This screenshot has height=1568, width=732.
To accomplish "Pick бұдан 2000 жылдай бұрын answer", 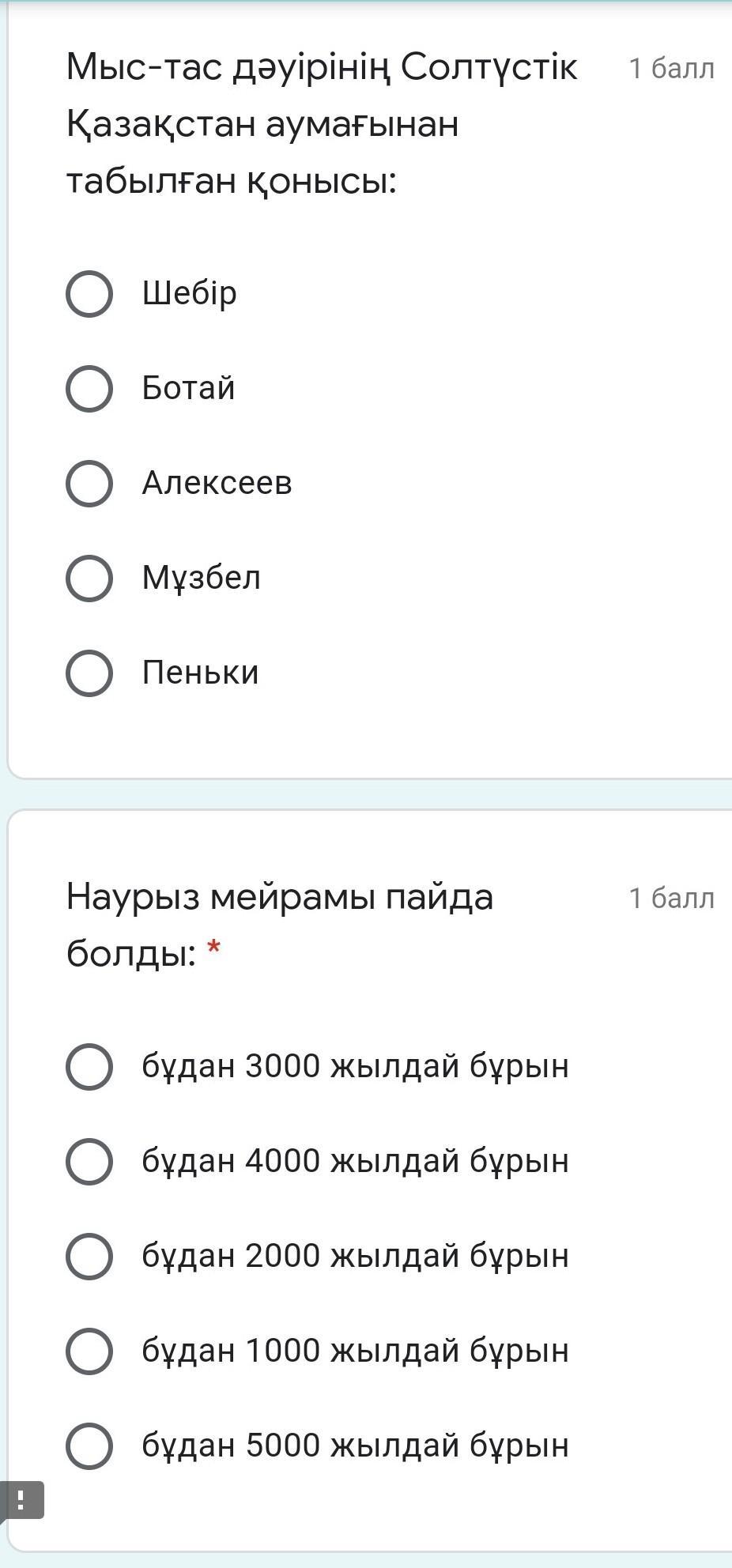I will 89,1257.
